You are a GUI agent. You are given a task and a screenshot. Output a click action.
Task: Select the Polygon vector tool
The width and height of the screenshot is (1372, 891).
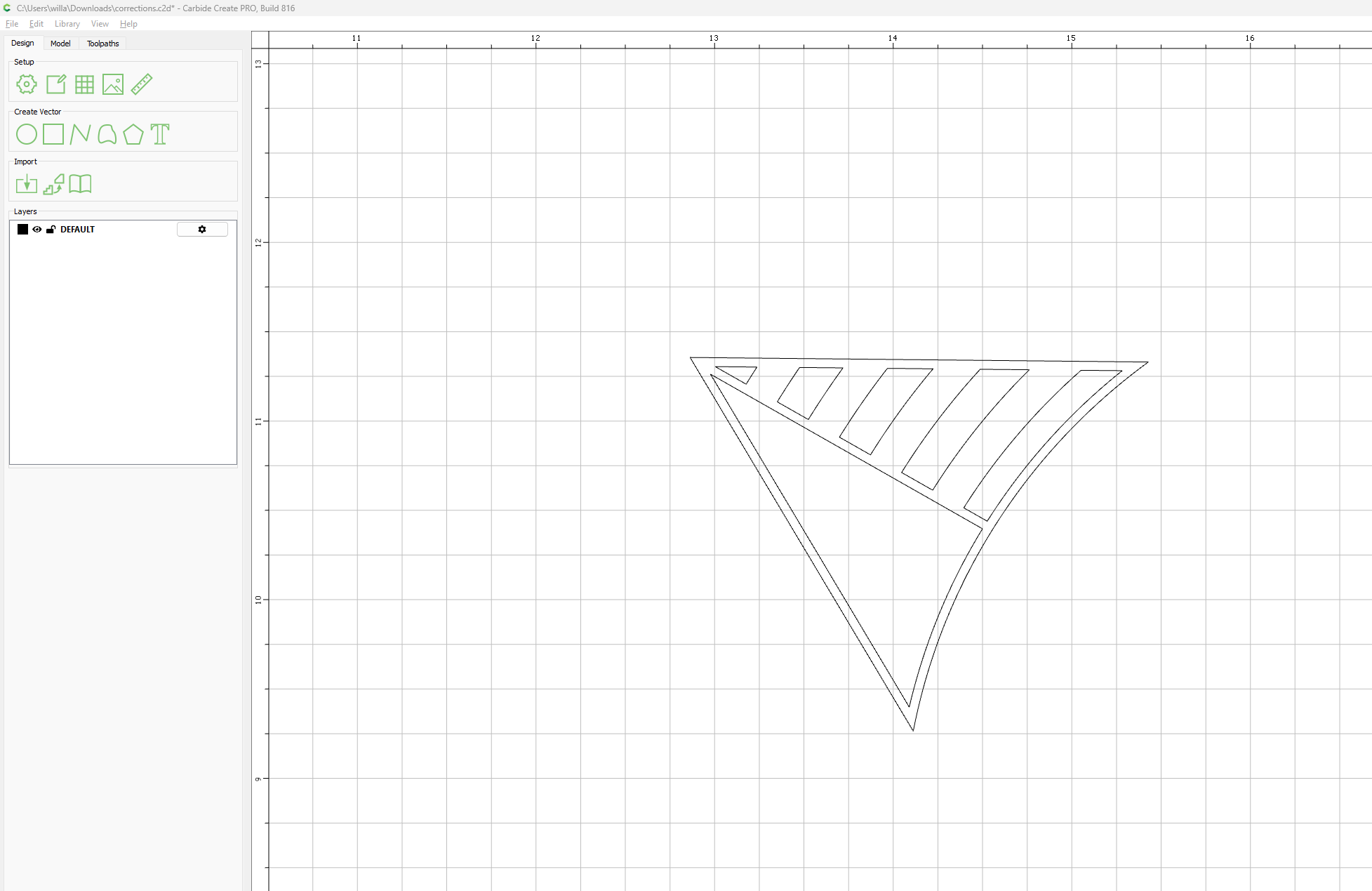(133, 134)
